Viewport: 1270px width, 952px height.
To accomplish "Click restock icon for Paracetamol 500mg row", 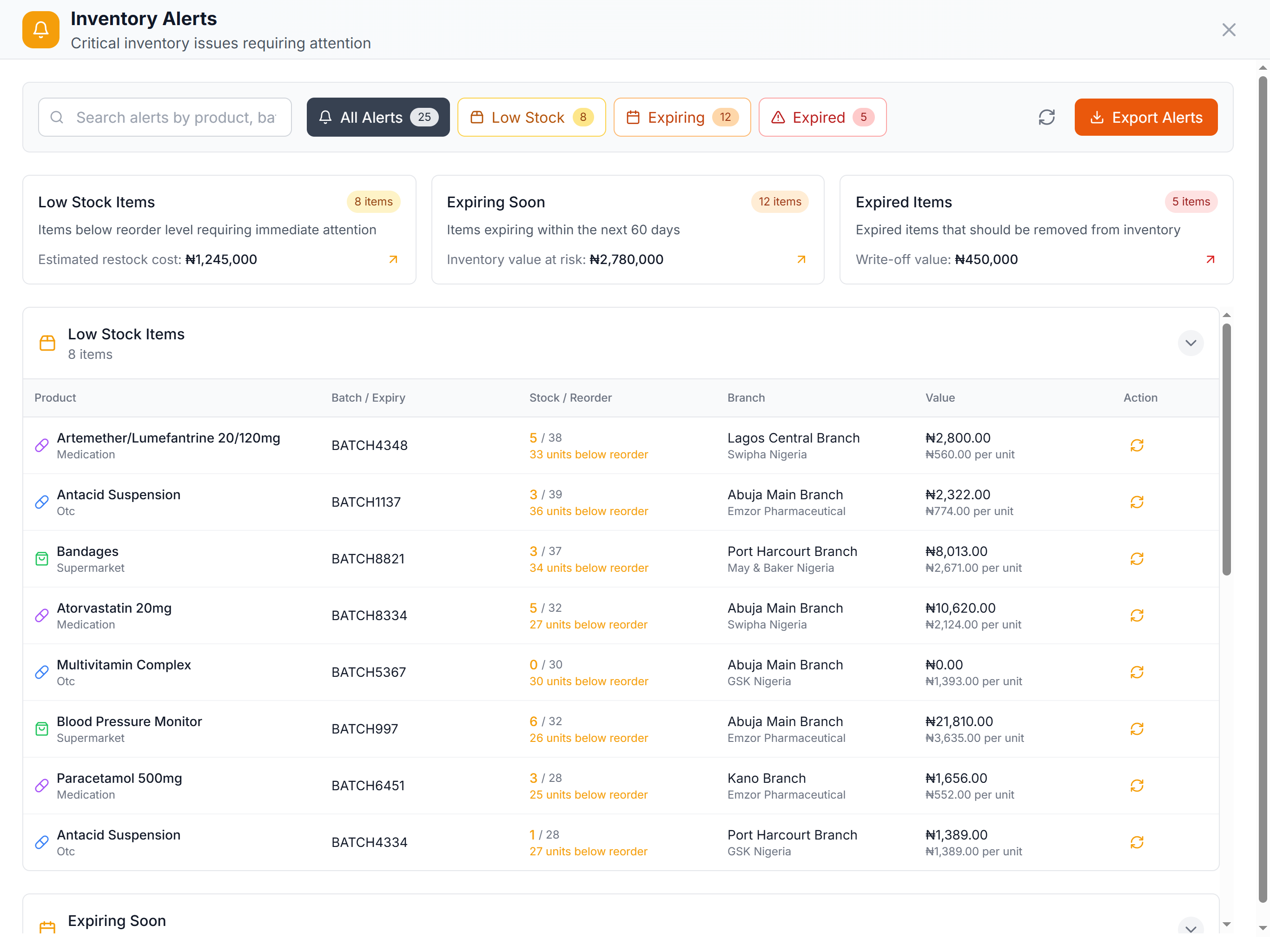I will 1136,786.
